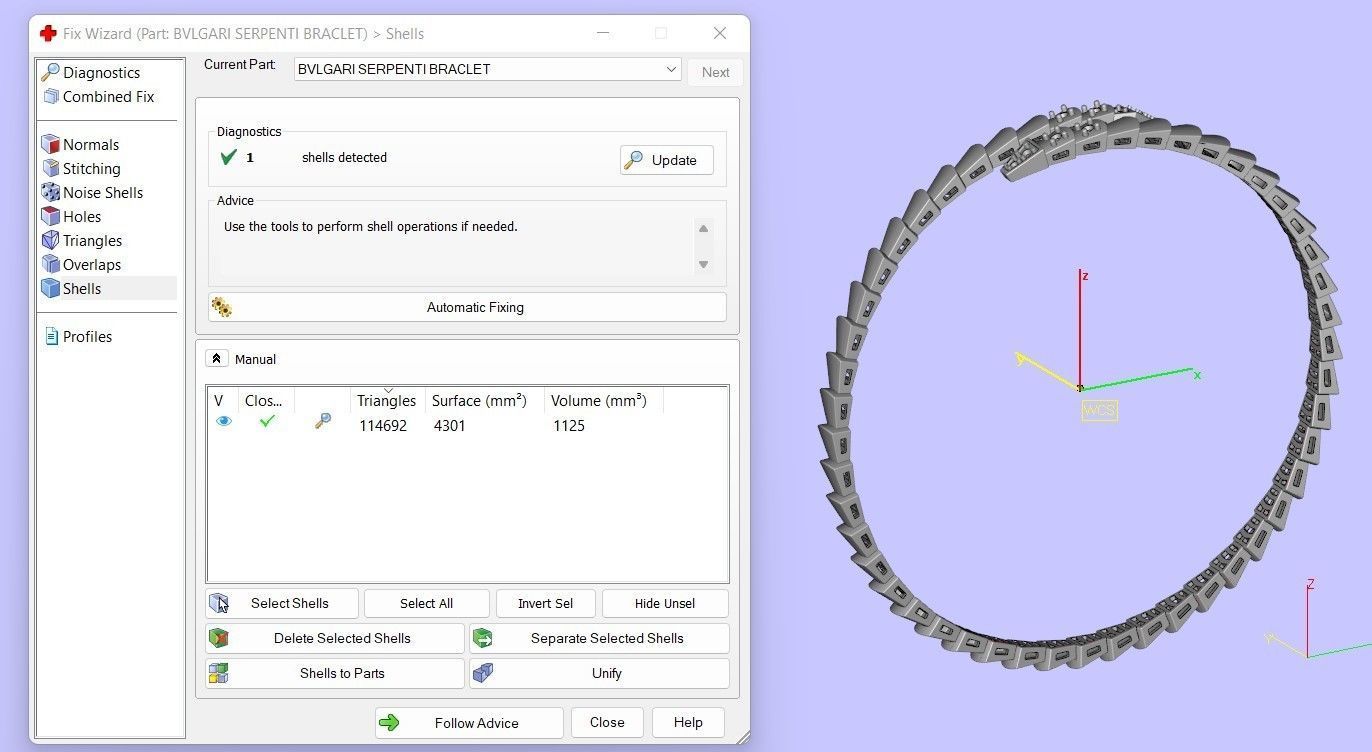Click the WCS label in viewport
The width and height of the screenshot is (1372, 752).
[1099, 410]
